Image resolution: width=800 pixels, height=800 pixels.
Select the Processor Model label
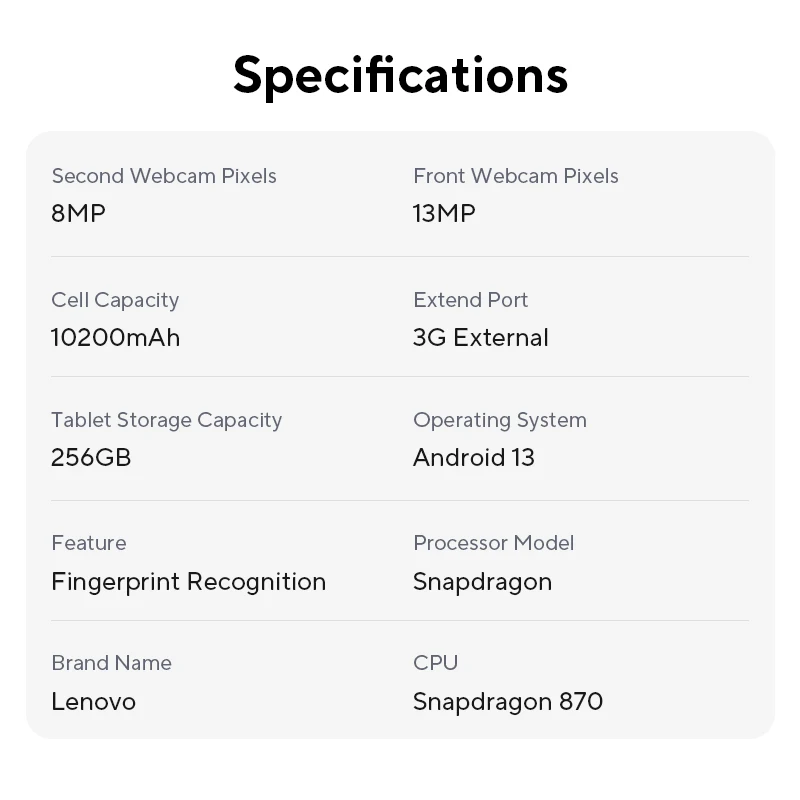pyautogui.click(x=493, y=543)
